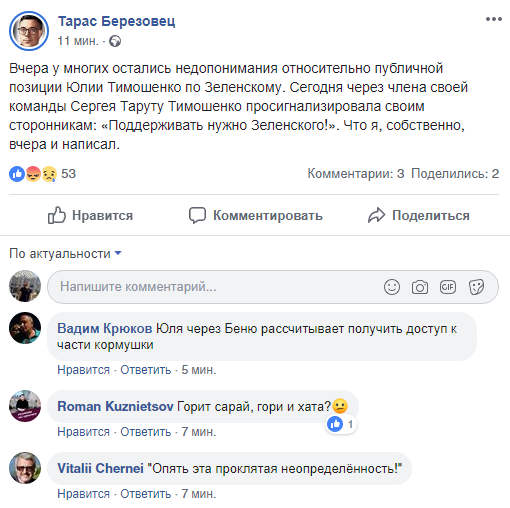Open Тарас Березовец profile name link
This screenshot has width=510, height=508.
[x=116, y=21]
